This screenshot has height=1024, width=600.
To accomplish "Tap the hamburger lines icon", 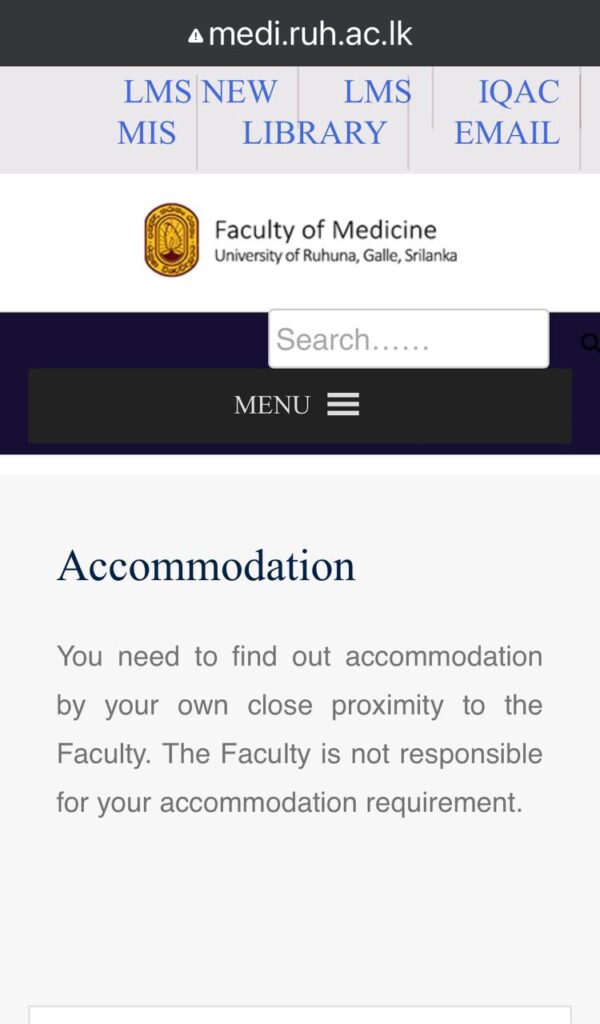I will pyautogui.click(x=343, y=405).
